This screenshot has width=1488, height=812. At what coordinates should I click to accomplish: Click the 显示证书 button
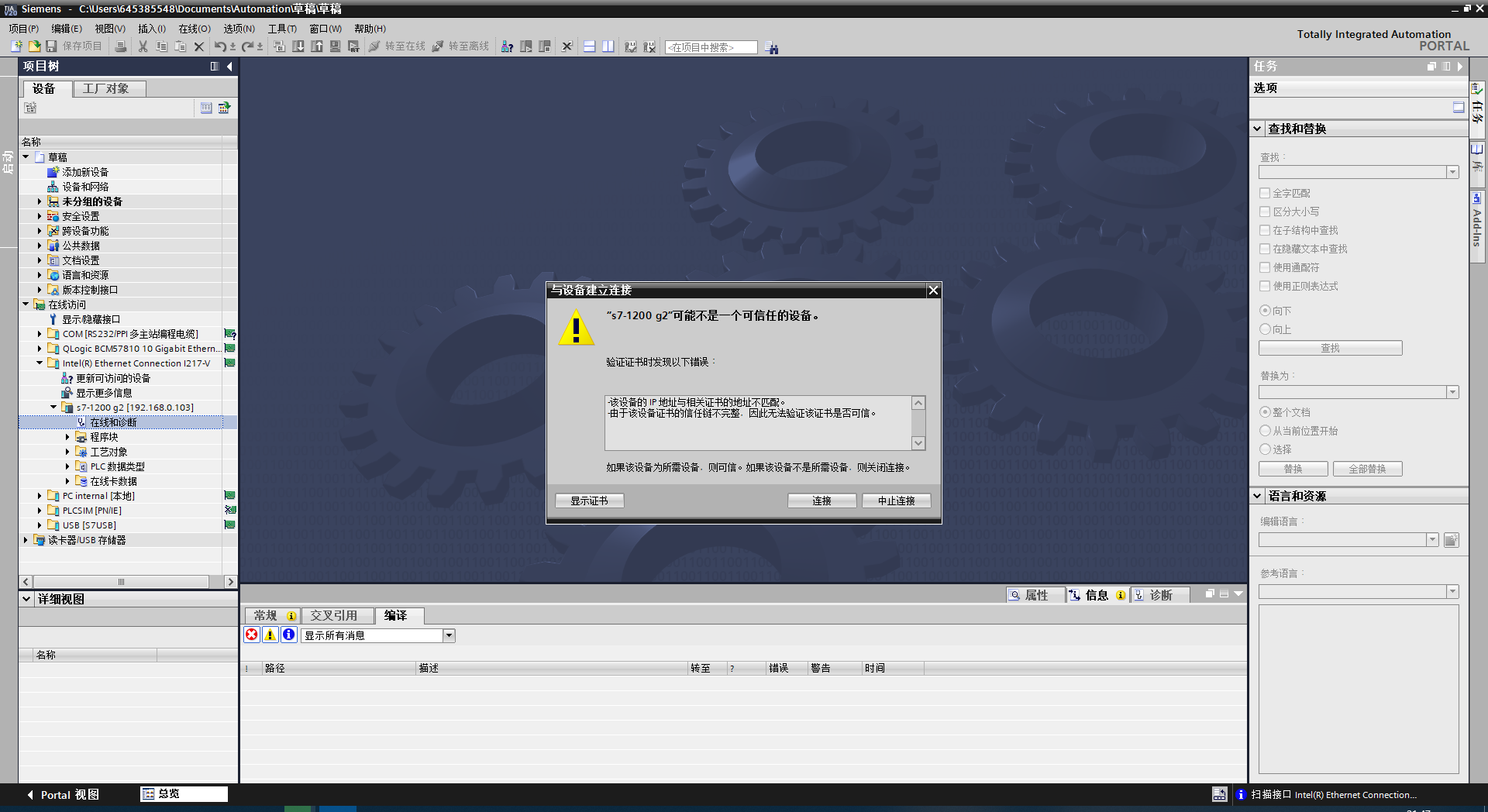point(590,501)
